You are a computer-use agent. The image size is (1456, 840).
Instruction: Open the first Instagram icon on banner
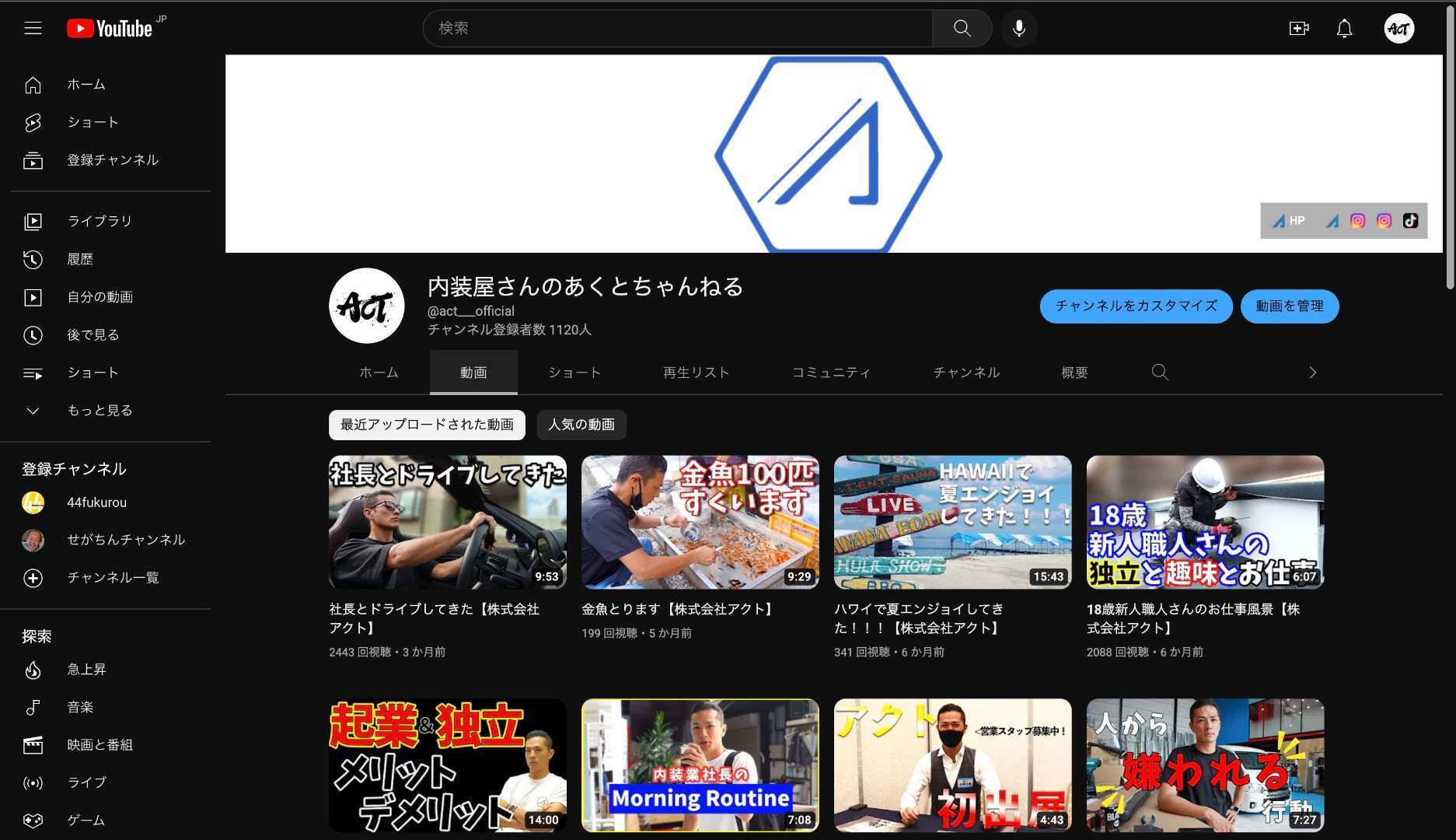click(x=1357, y=221)
